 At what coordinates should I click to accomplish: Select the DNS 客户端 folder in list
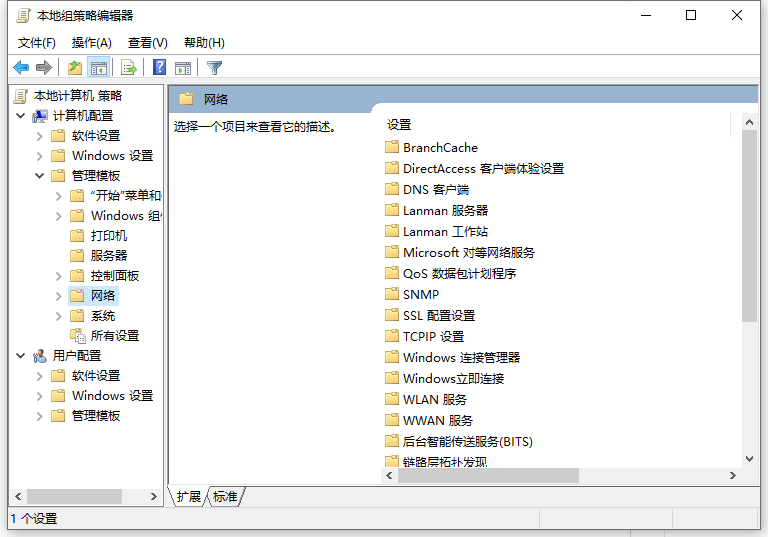(x=435, y=189)
